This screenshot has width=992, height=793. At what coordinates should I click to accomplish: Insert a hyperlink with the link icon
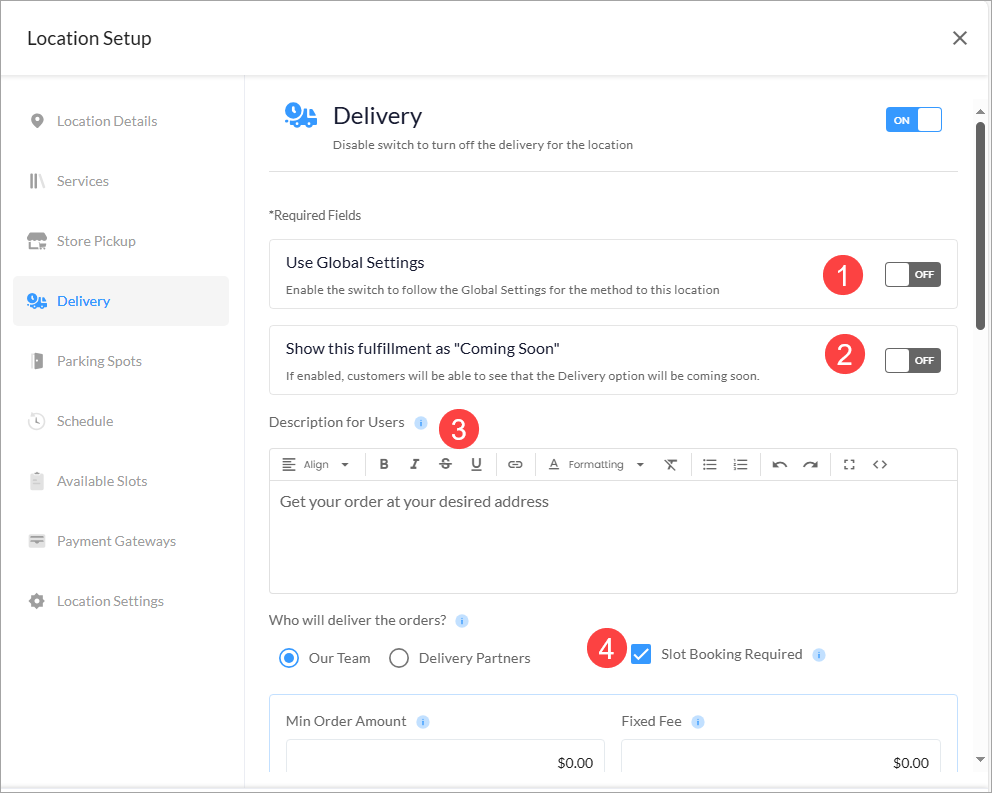pos(516,465)
